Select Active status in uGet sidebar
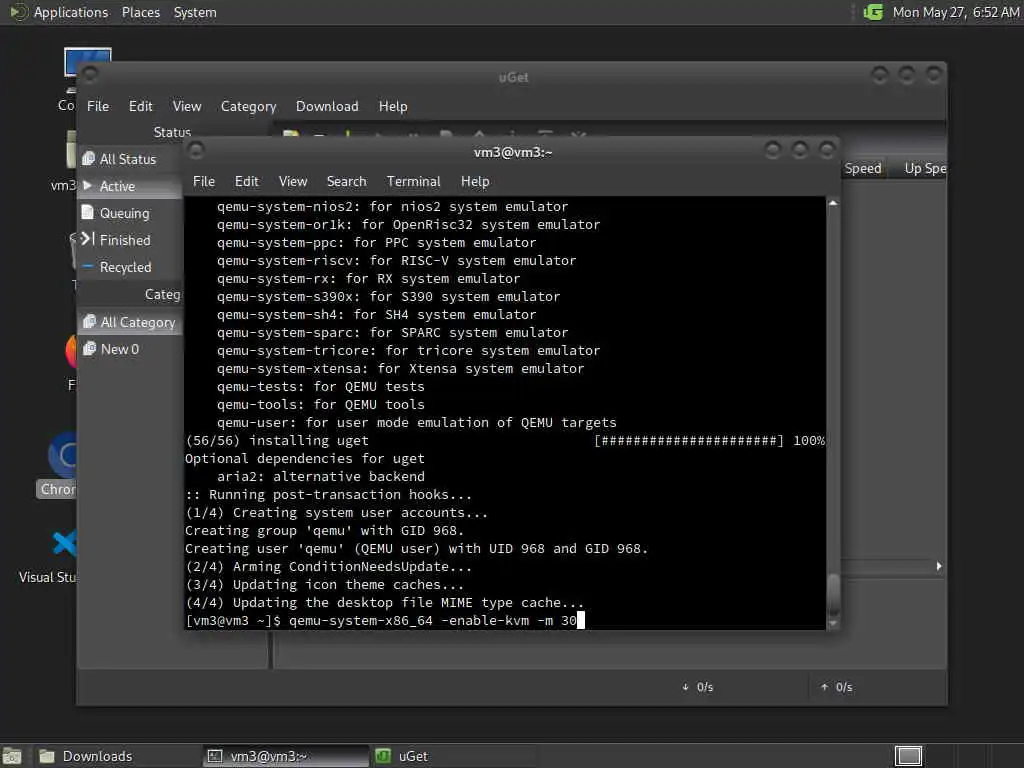 click(129, 186)
